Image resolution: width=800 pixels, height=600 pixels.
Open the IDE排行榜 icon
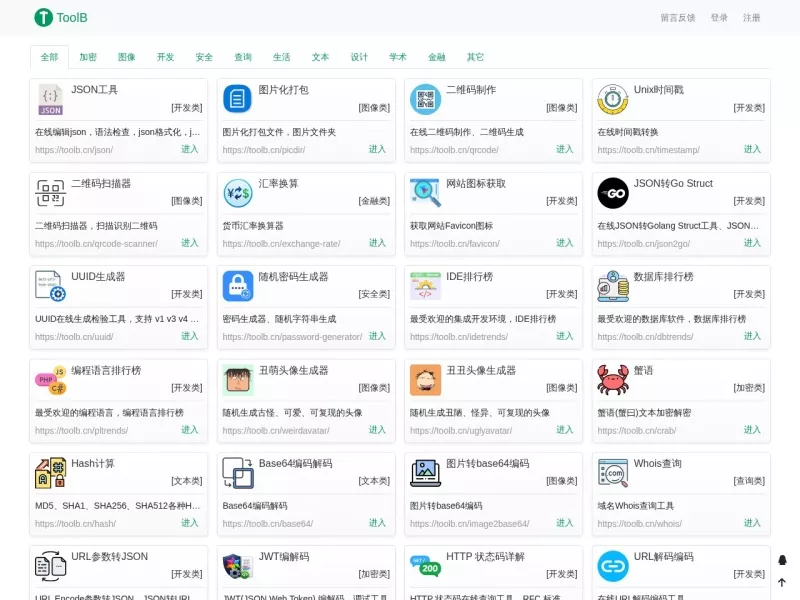point(425,286)
